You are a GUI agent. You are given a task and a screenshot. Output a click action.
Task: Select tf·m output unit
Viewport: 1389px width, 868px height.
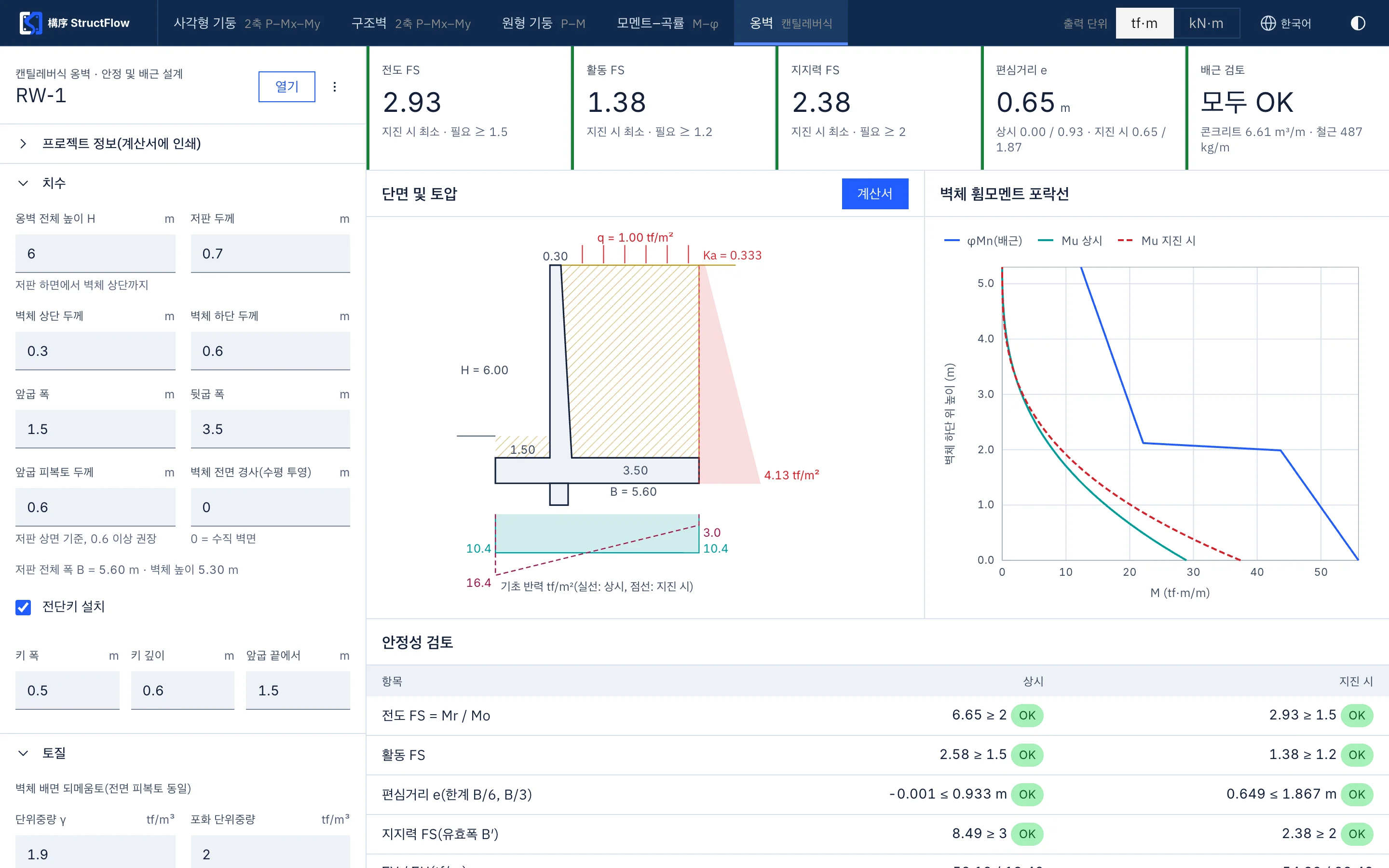click(1144, 23)
